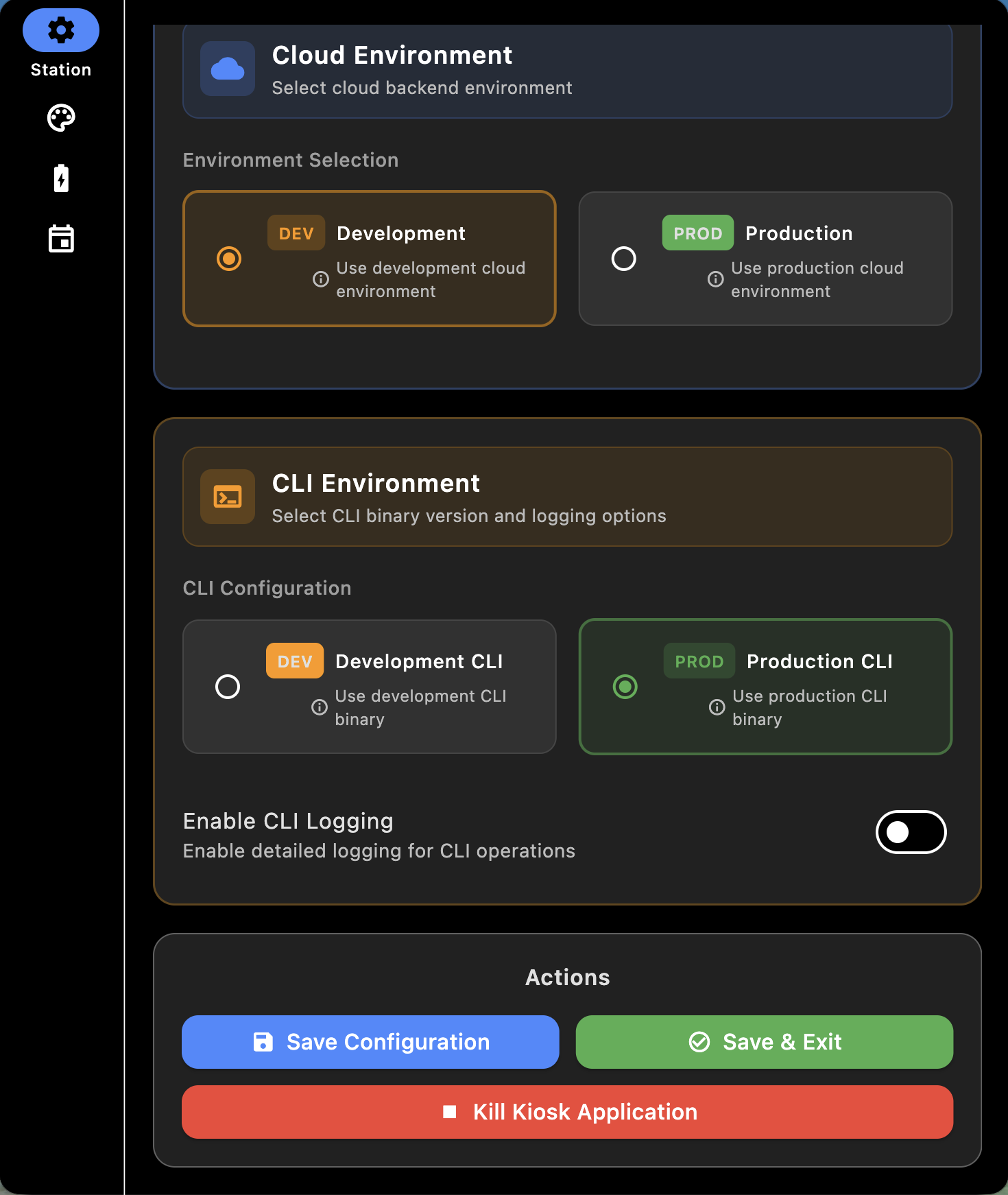Select the Production cloud radio button
1008x1195 pixels.
click(x=624, y=259)
